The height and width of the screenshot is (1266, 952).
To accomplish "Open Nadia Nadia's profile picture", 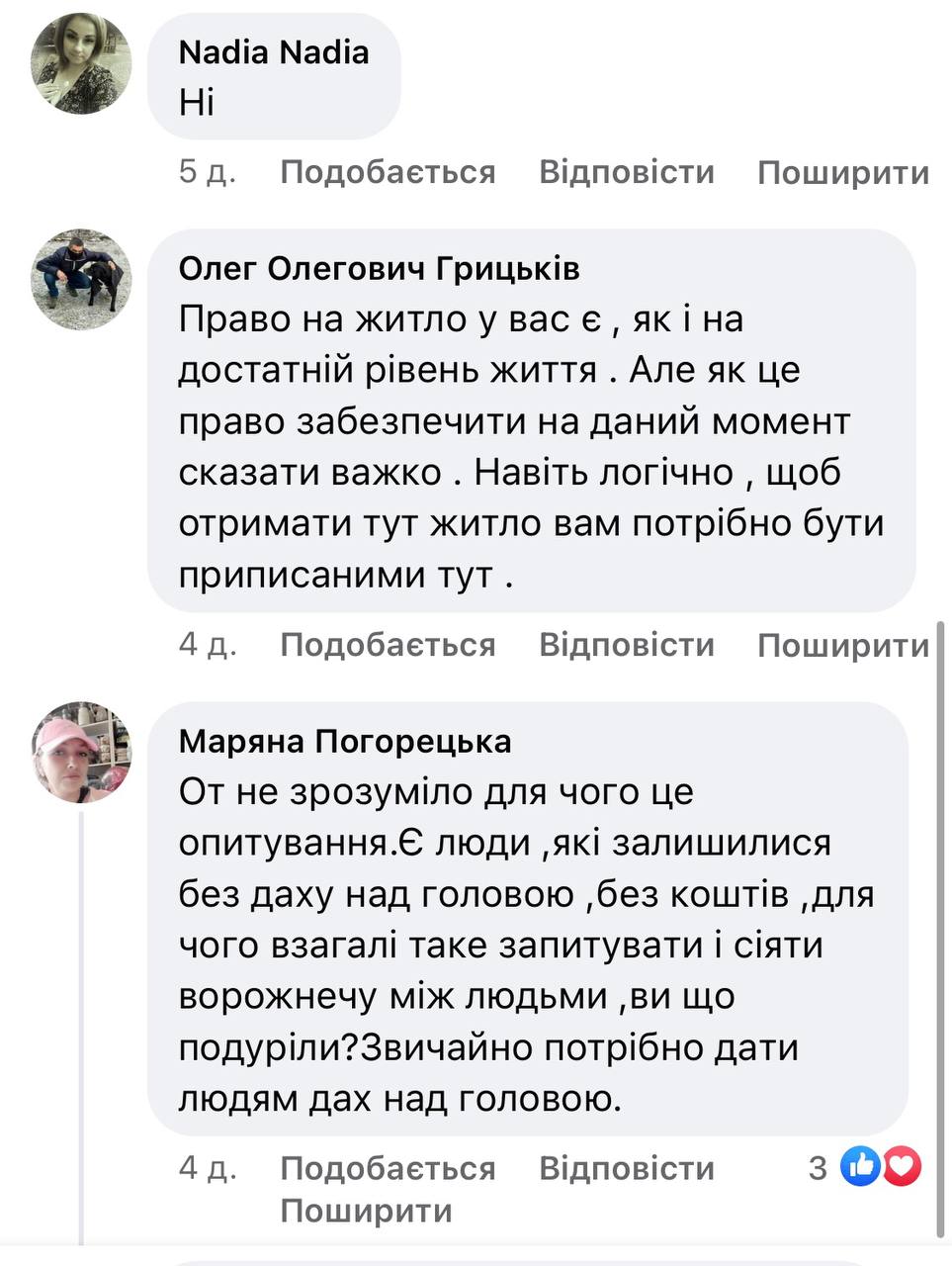I will click(x=81, y=66).
